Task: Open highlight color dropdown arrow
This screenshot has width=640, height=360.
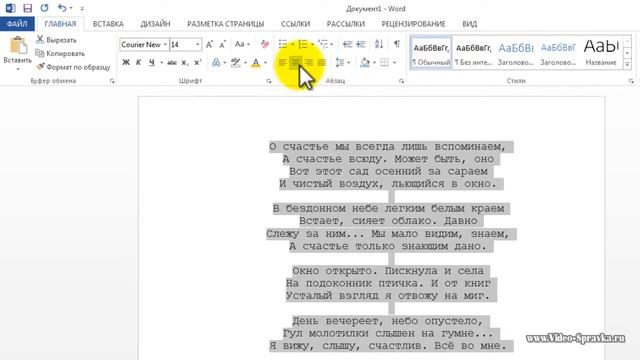Action: click(245, 63)
